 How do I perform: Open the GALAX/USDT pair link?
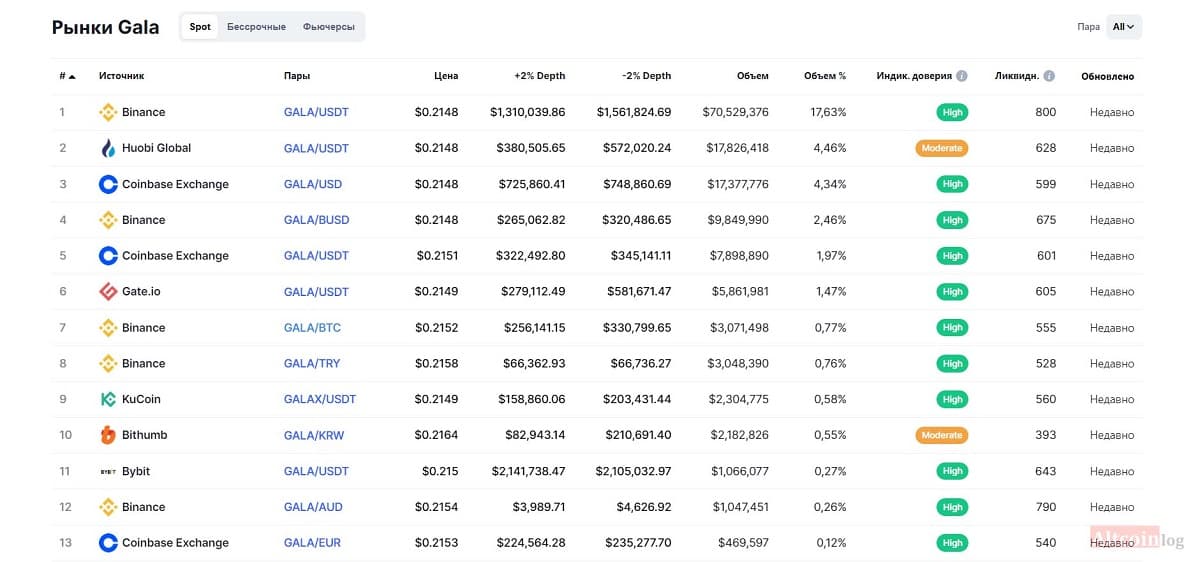320,399
